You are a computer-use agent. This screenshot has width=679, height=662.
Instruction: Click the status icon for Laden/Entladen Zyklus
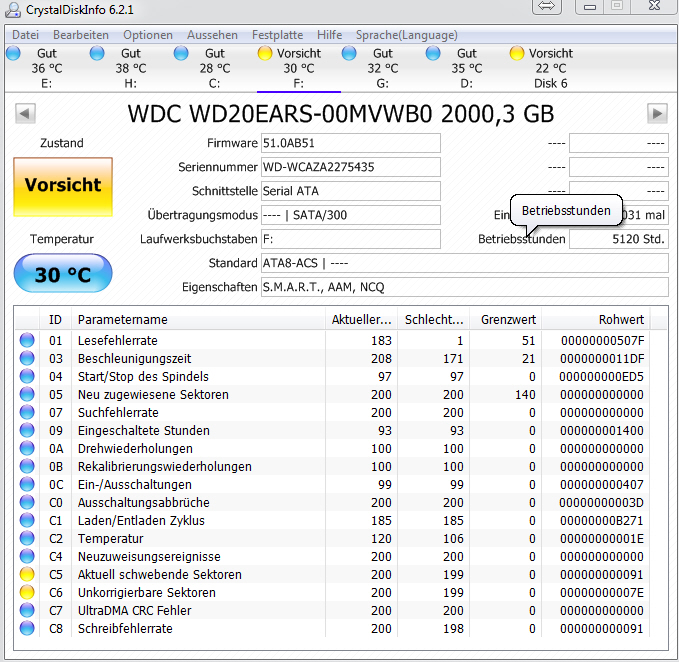pyautogui.click(x=27, y=520)
